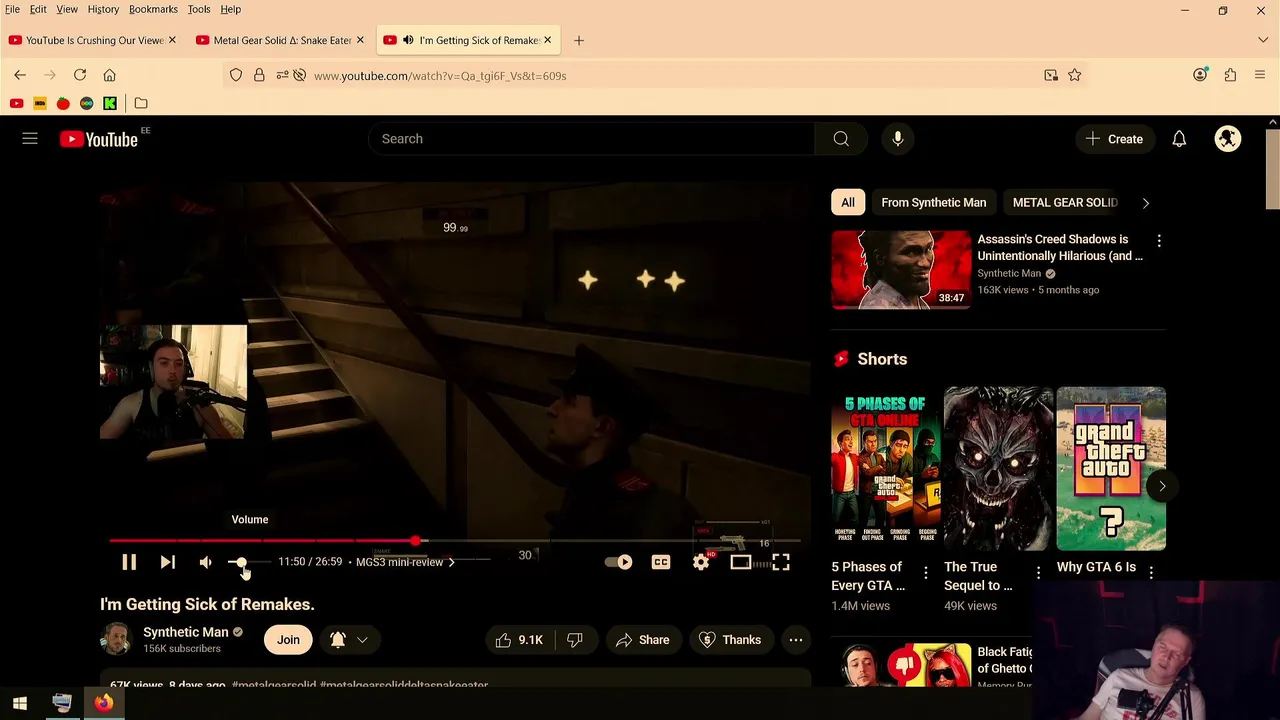Select the All filter chip

848,202
